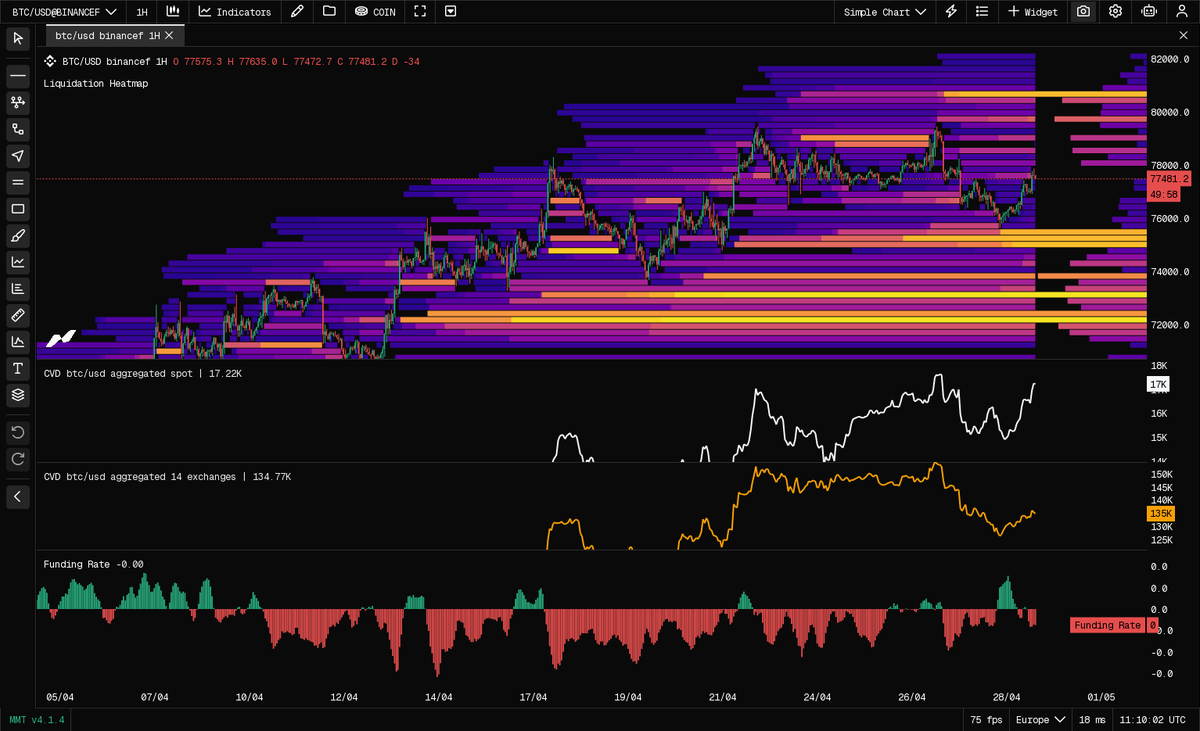Select the two-point connector drawing tool

coord(17,129)
